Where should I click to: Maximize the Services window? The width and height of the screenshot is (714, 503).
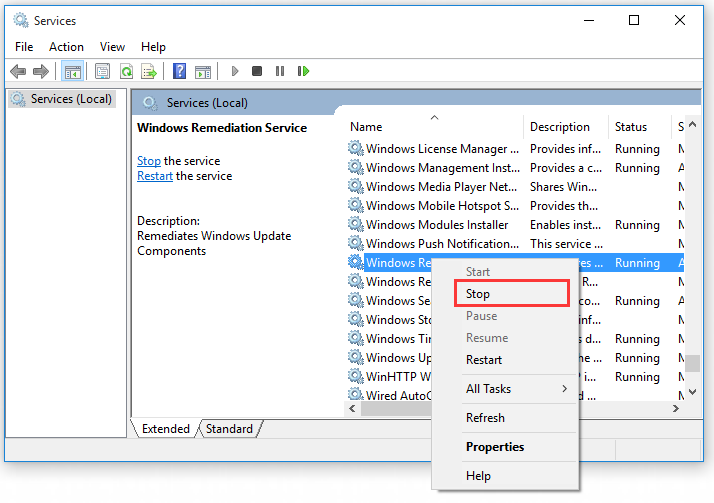633,20
